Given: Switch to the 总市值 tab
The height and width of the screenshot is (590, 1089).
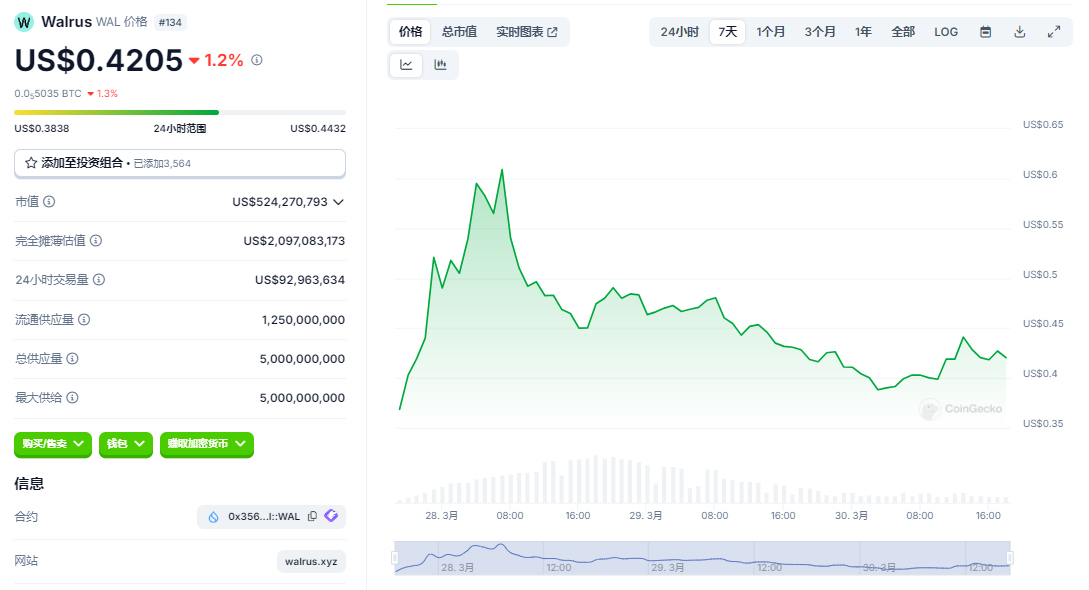Looking at the screenshot, I should (459, 32).
